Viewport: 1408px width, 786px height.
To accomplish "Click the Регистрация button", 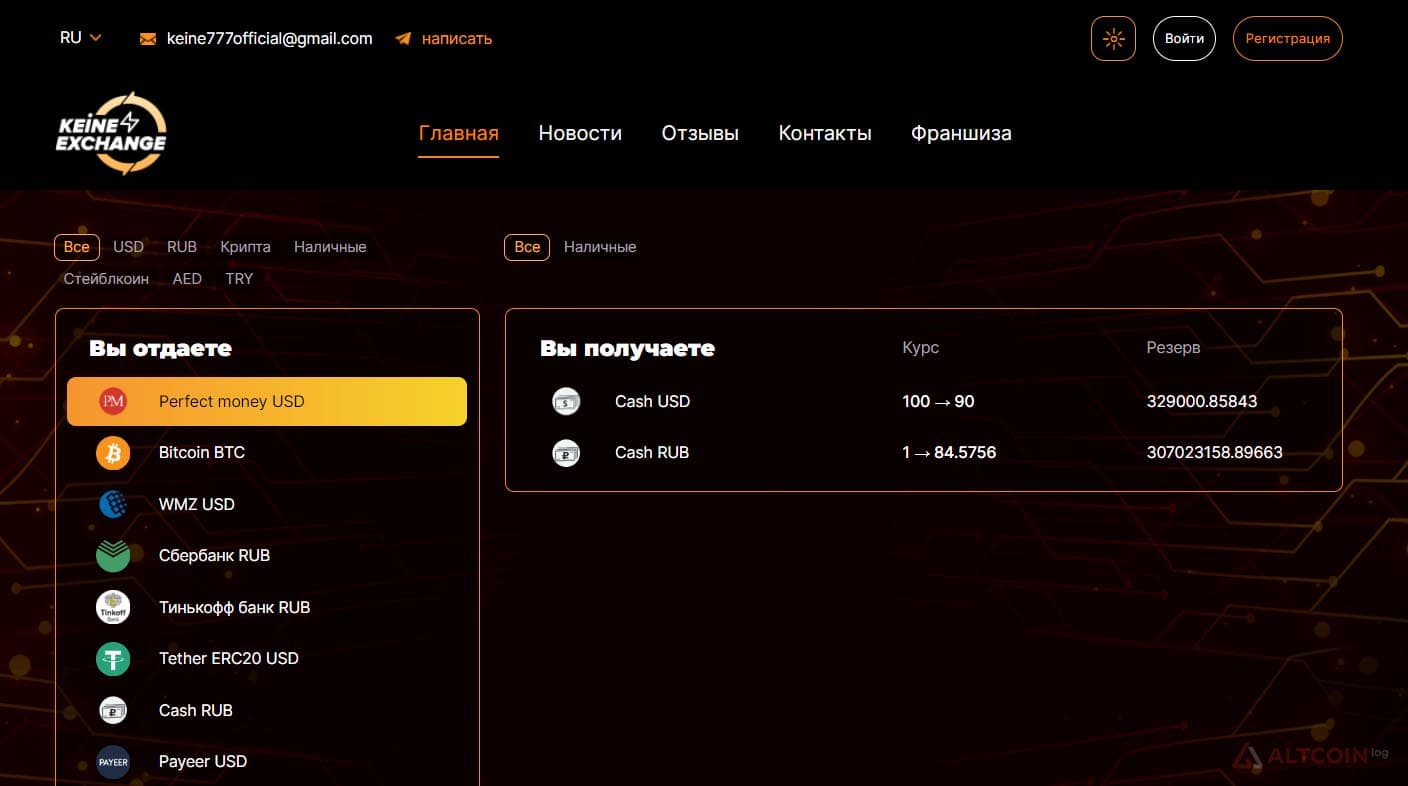I will (1288, 39).
